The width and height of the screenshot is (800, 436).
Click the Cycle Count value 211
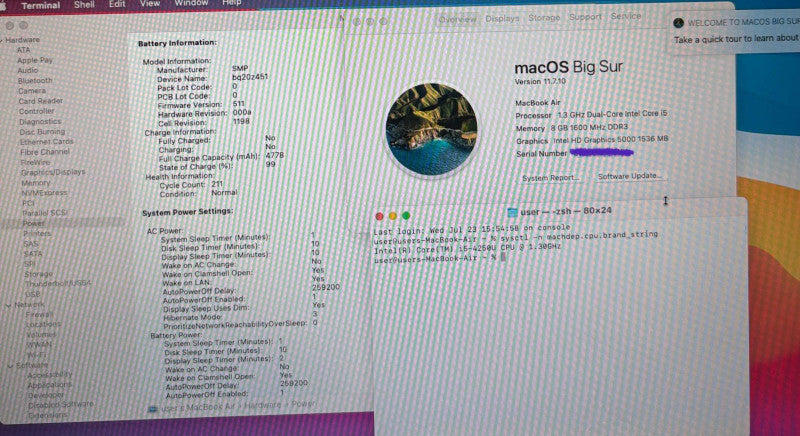tap(217, 184)
